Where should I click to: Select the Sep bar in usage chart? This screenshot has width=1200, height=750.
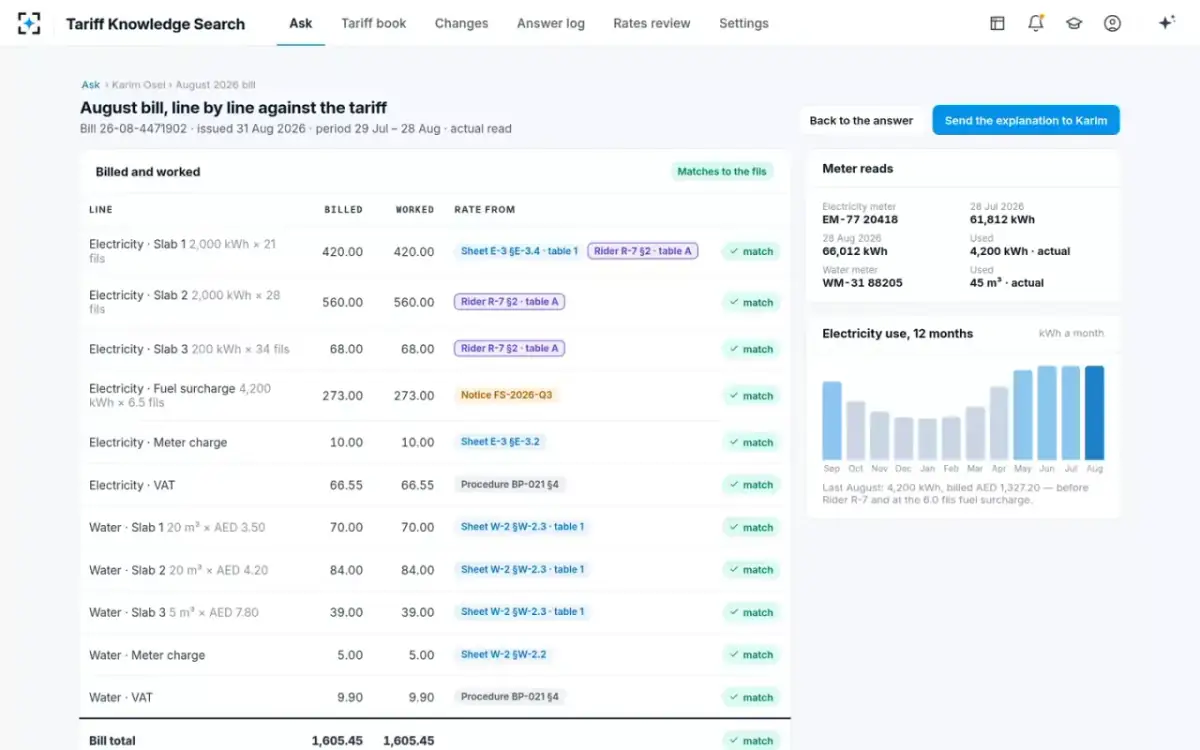coord(832,420)
